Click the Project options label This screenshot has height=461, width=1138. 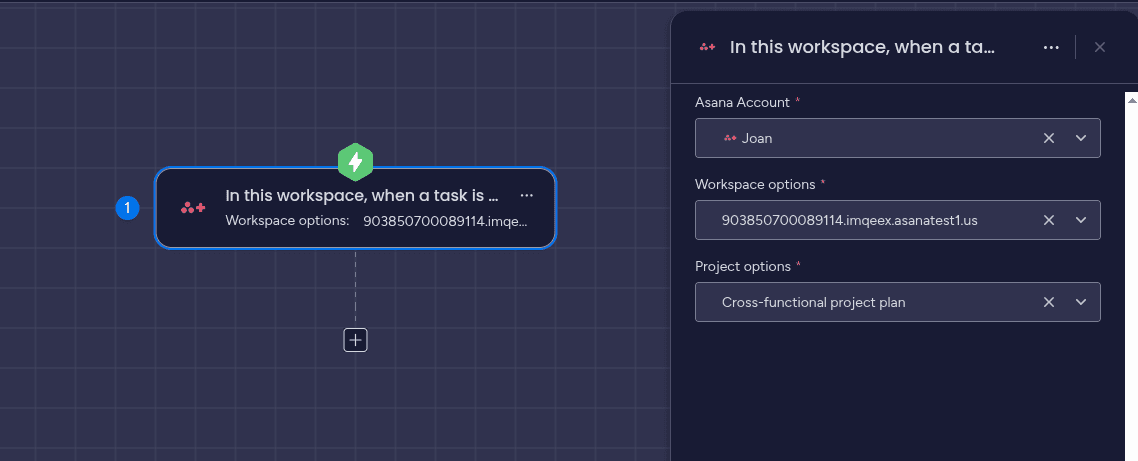[x=742, y=266]
